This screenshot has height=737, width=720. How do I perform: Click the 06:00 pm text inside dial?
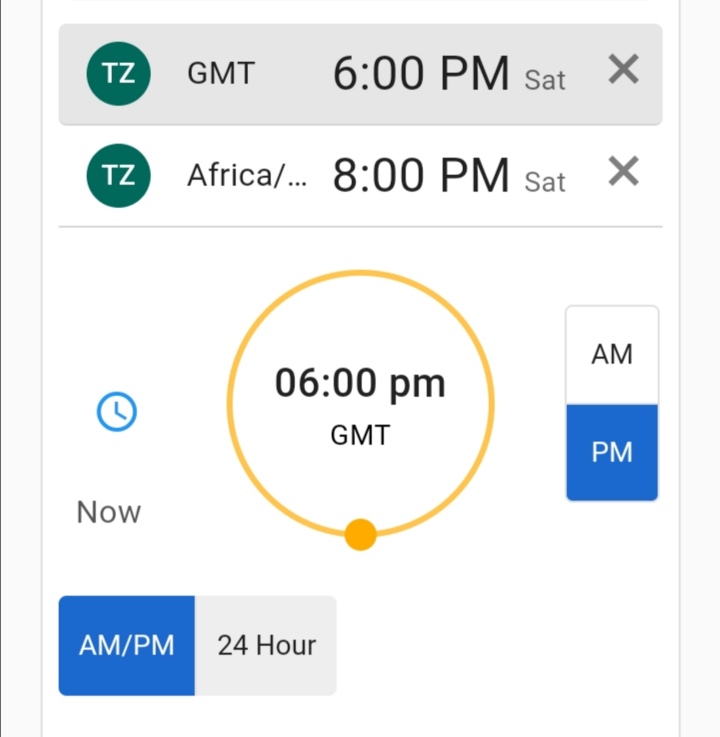(x=360, y=383)
